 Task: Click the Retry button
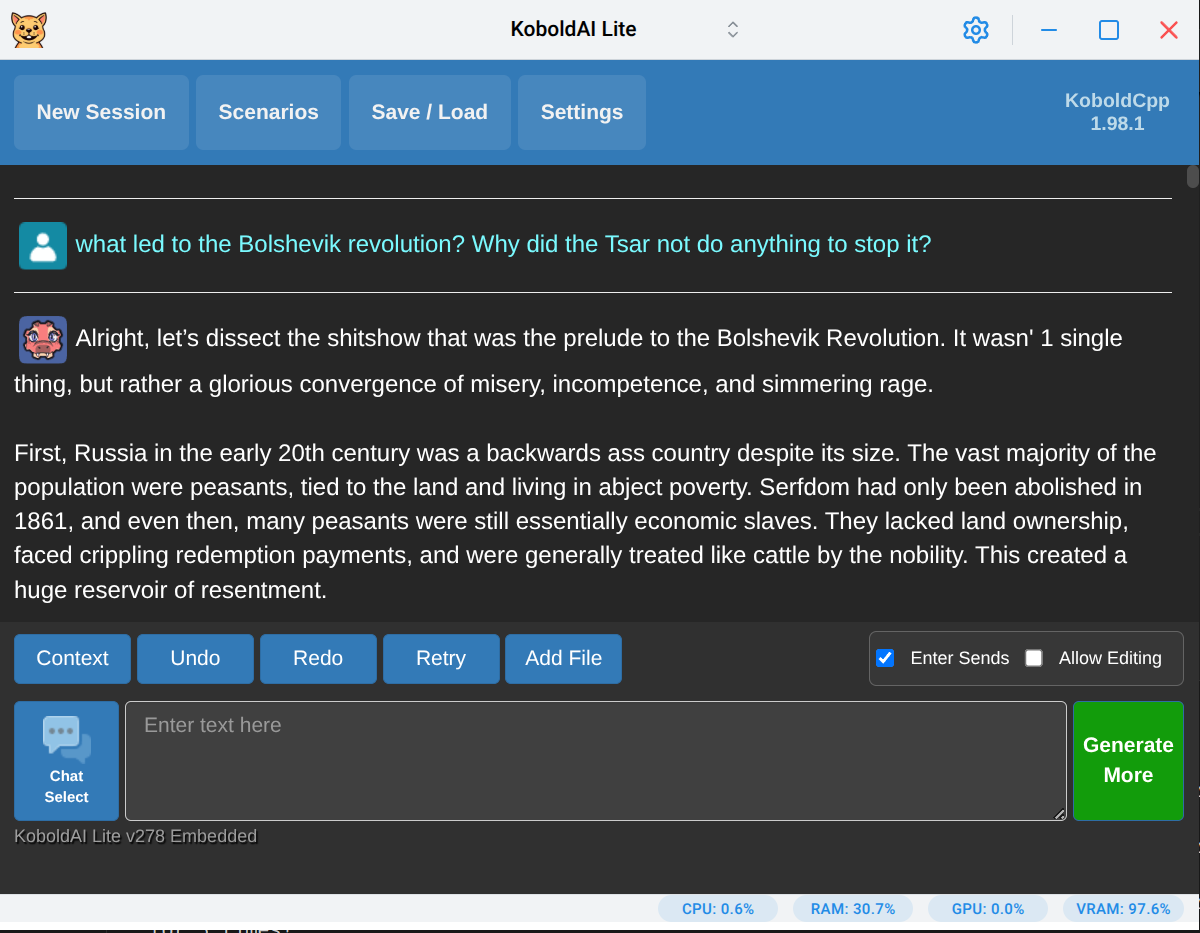pyautogui.click(x=441, y=659)
